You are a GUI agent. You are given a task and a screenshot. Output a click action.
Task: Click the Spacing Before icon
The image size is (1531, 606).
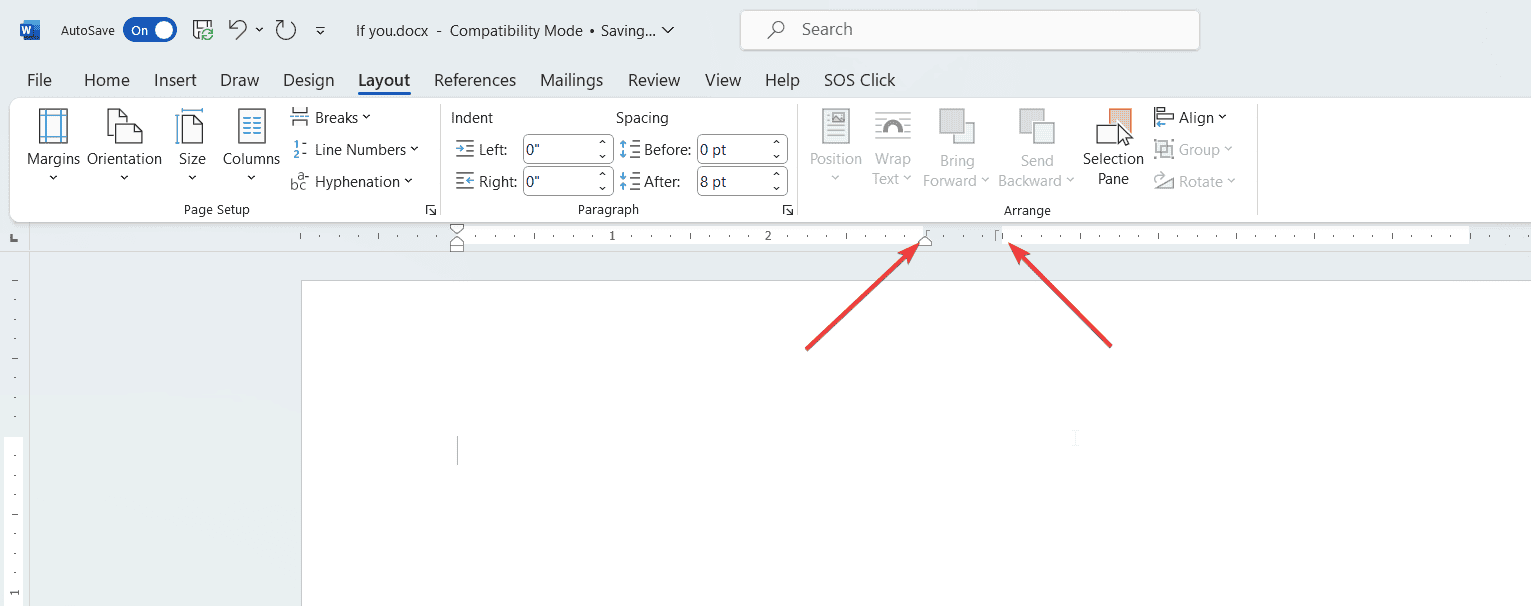(x=629, y=150)
